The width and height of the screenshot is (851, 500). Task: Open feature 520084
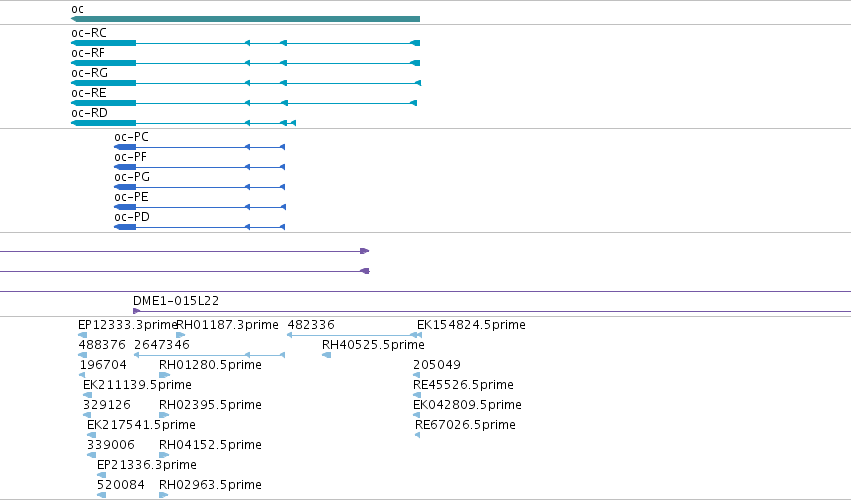pyautogui.click(x=120, y=485)
